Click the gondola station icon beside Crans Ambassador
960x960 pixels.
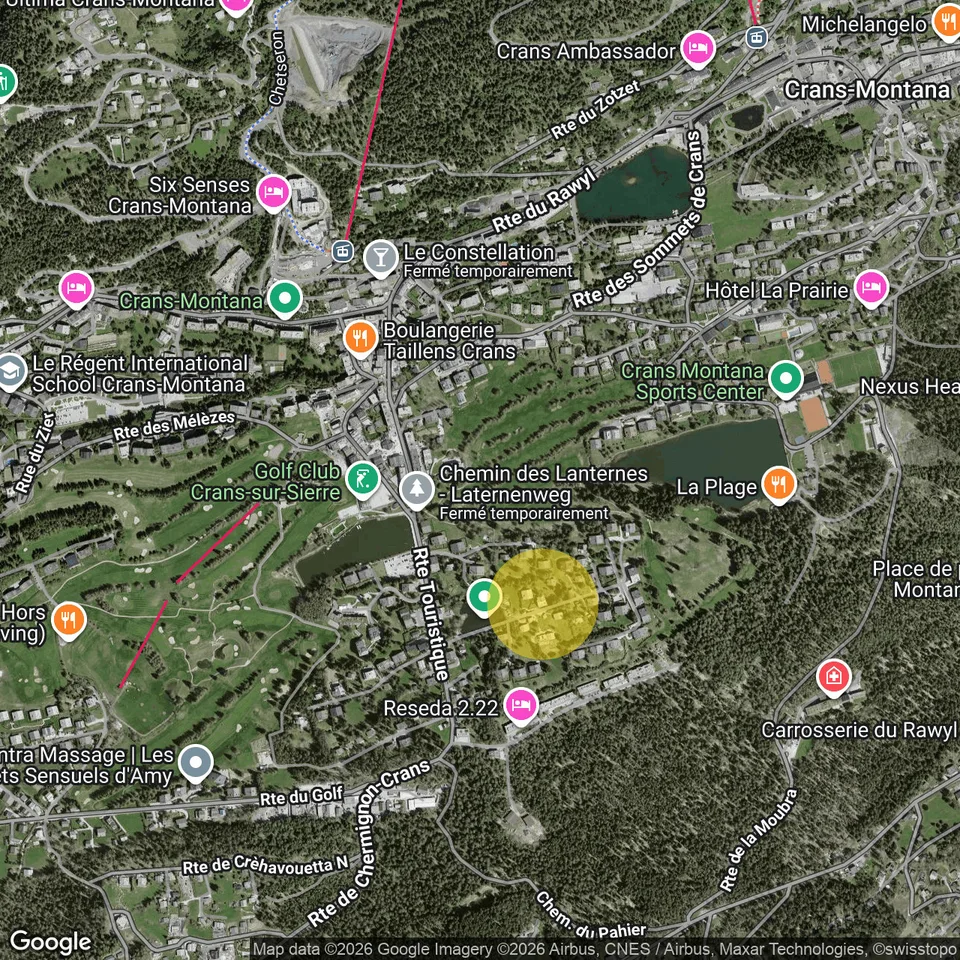coord(757,38)
